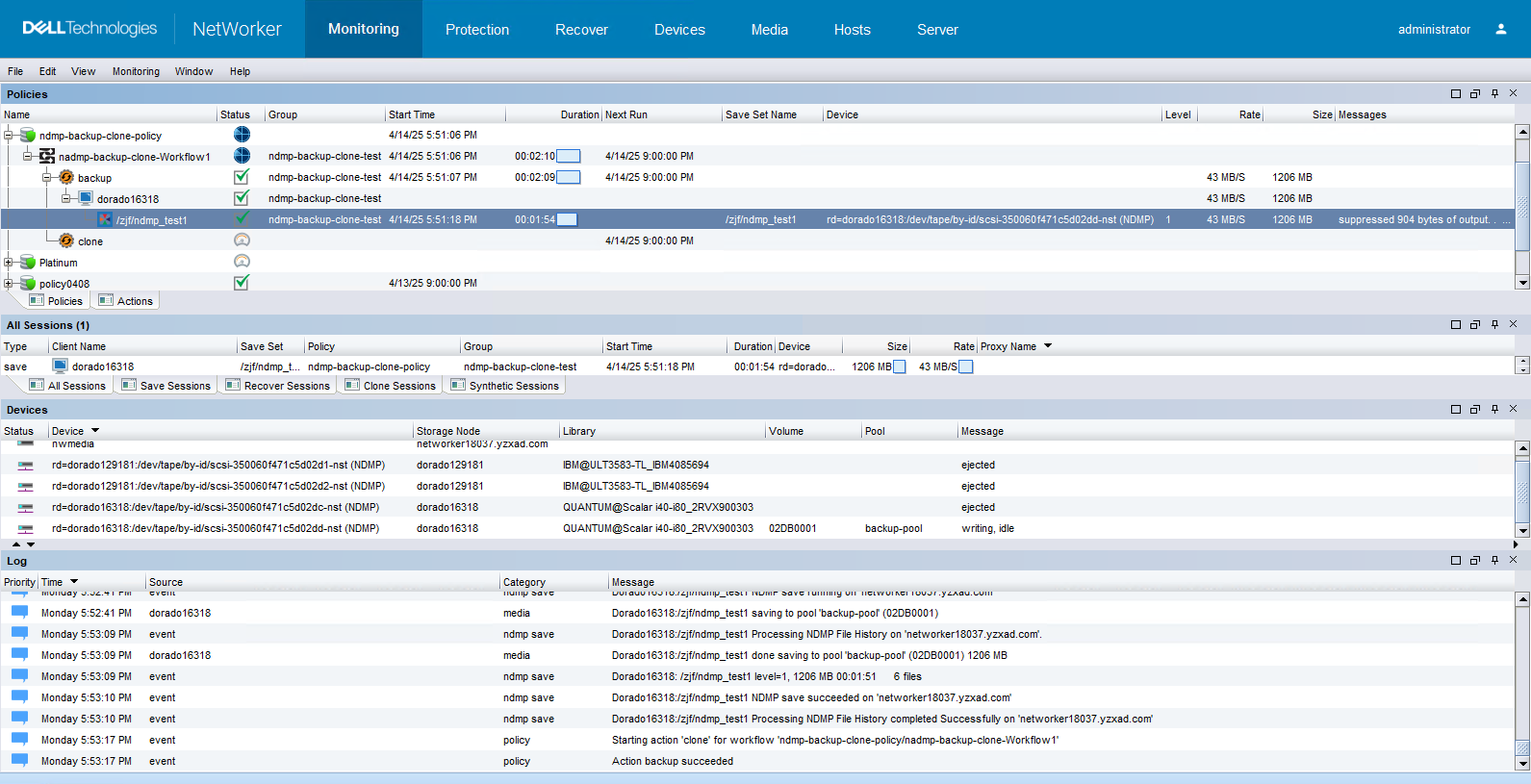Open the File menu
This screenshot has height=784, width=1531.
tap(15, 71)
